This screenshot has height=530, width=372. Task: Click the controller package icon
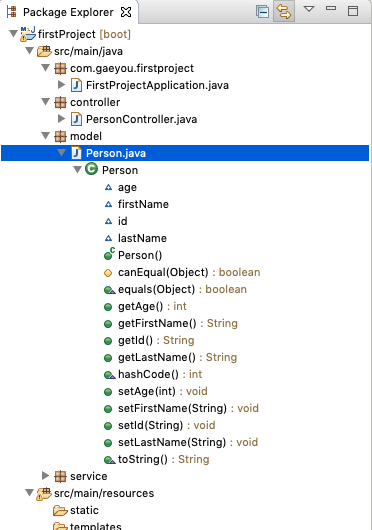coord(60,102)
